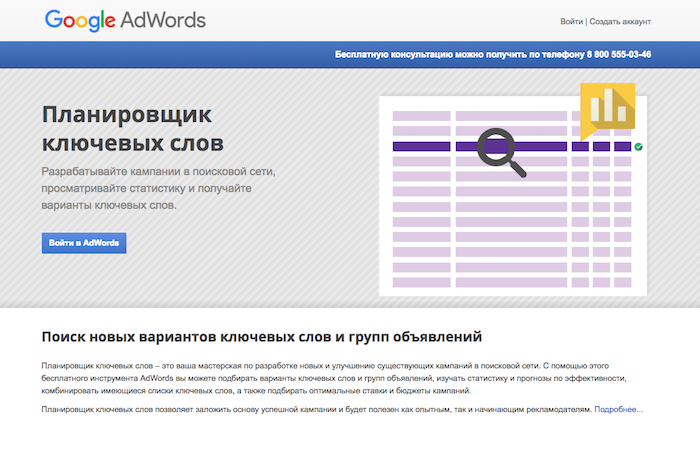Click the Войти в AdWords button
Screen dimensions: 700x472
point(84,243)
